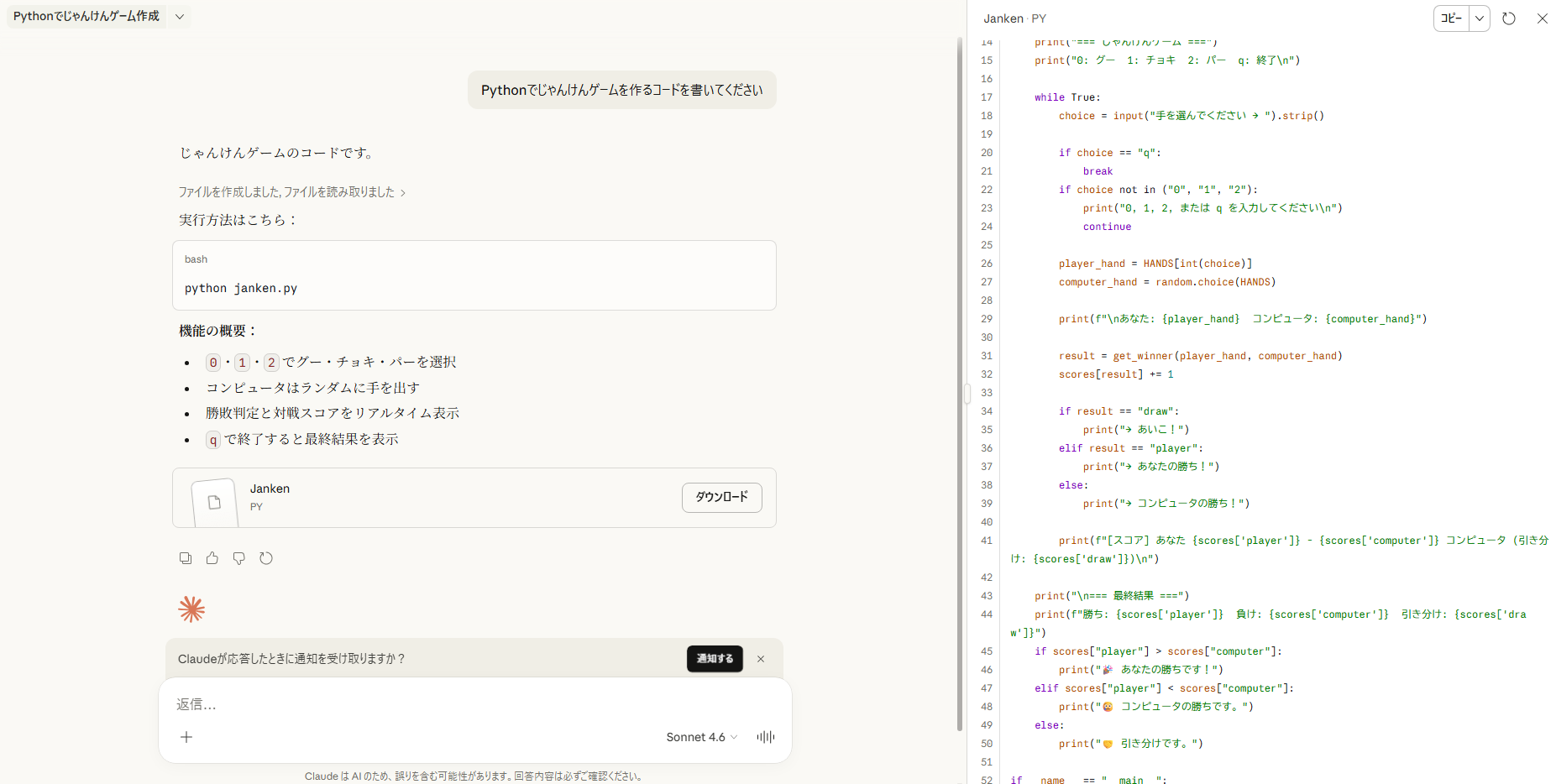Image resolution: width=1556 pixels, height=784 pixels.
Task: Copy the response with the copy icon
Action: (186, 558)
